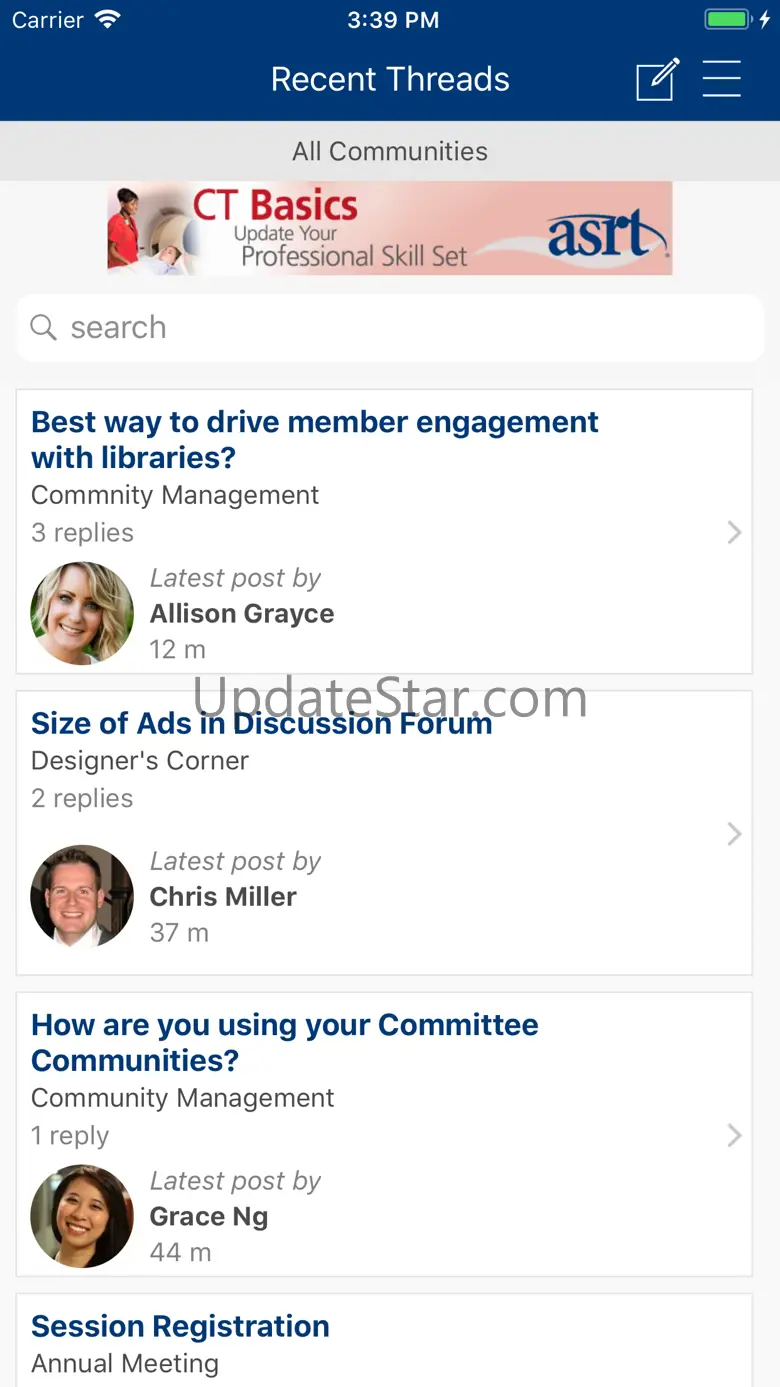View Allison Grayce's profile photo
The height and width of the screenshot is (1387, 780).
coord(82,613)
